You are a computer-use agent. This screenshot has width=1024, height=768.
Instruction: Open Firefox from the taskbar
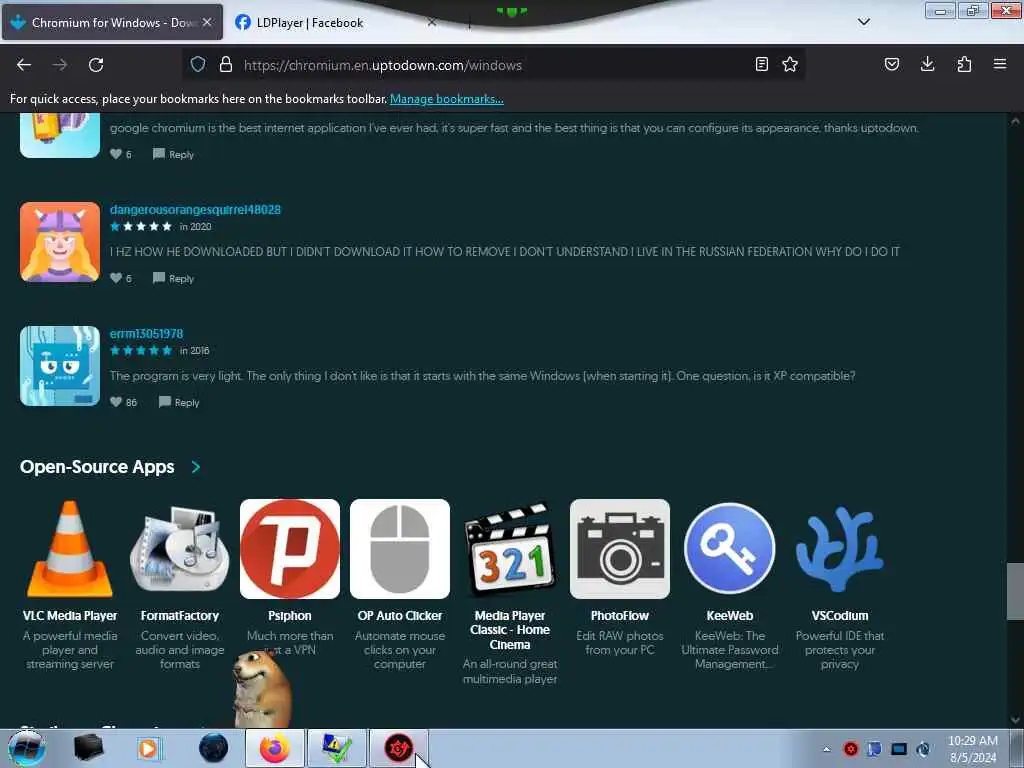pyautogui.click(x=274, y=748)
